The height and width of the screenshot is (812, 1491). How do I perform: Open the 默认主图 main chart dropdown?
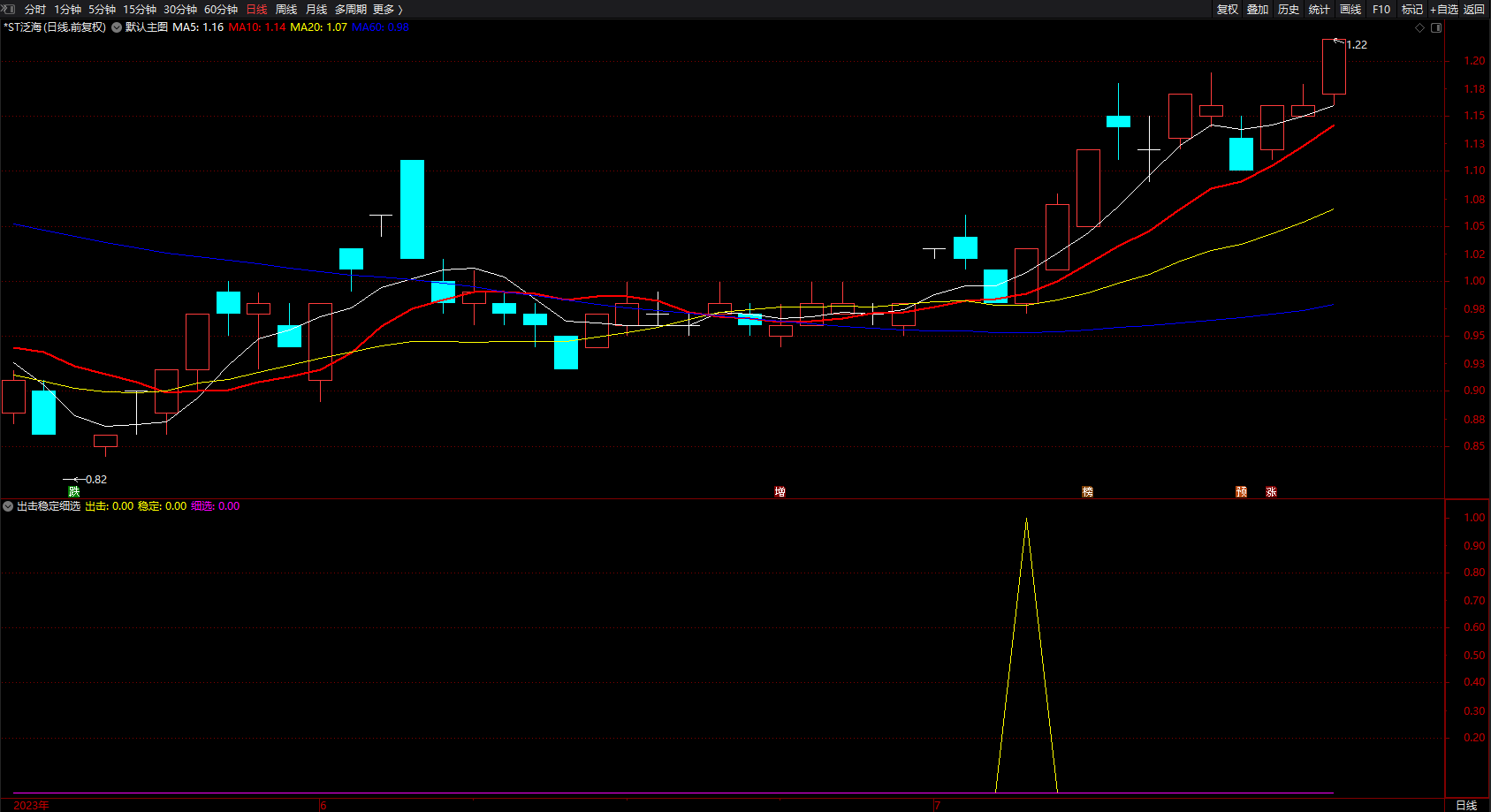pos(117,27)
